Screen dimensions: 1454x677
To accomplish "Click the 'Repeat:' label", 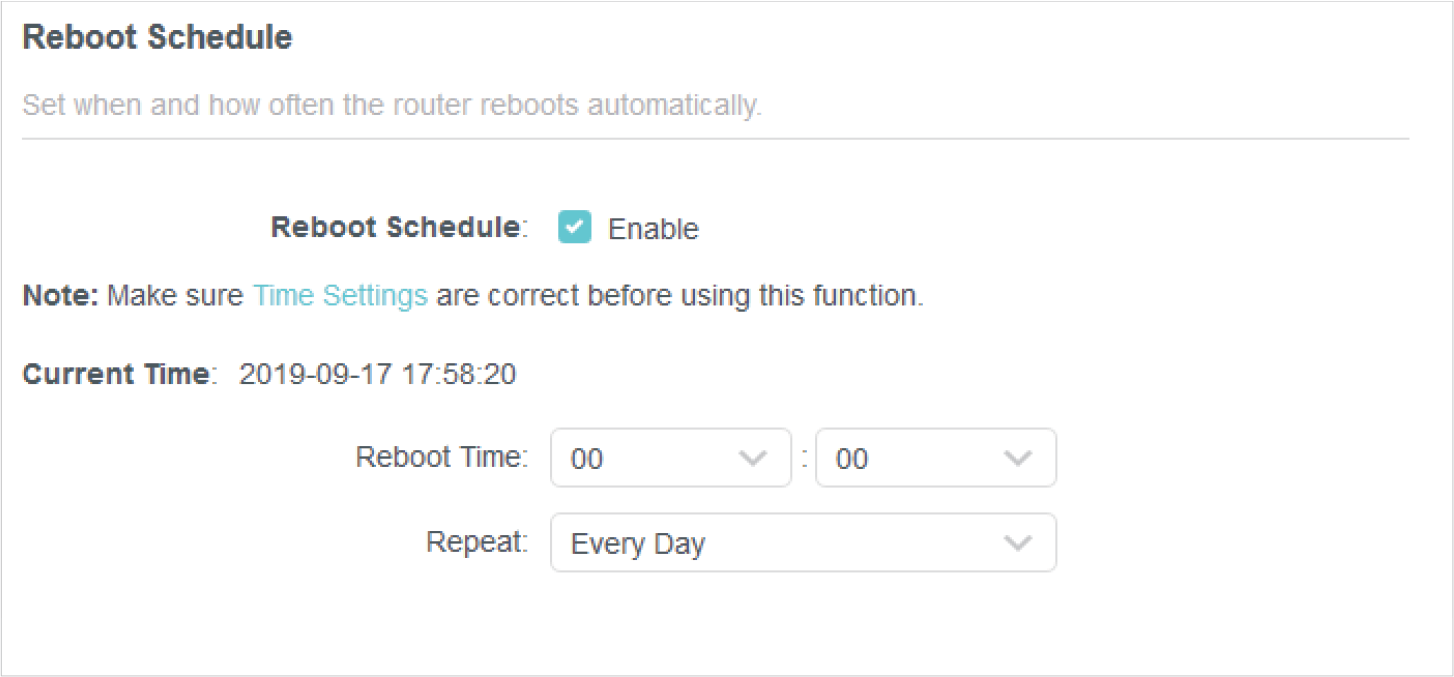I will coord(476,542).
